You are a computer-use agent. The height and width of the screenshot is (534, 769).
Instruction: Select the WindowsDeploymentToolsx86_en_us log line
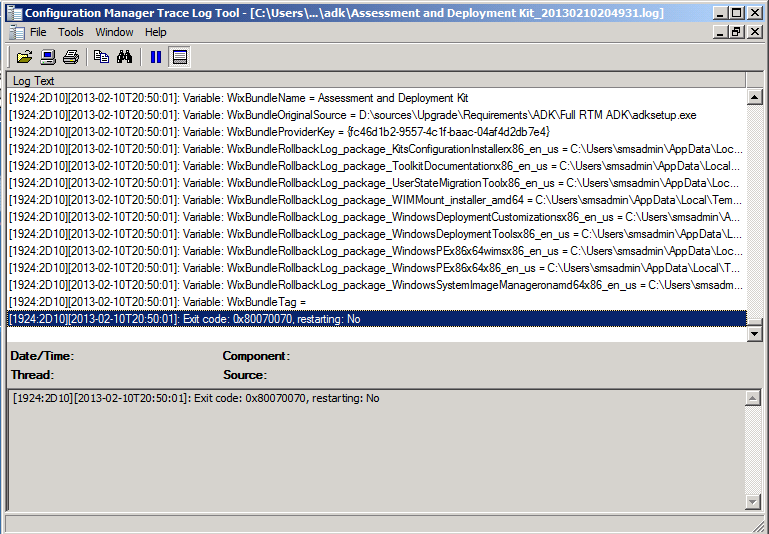click(x=377, y=234)
